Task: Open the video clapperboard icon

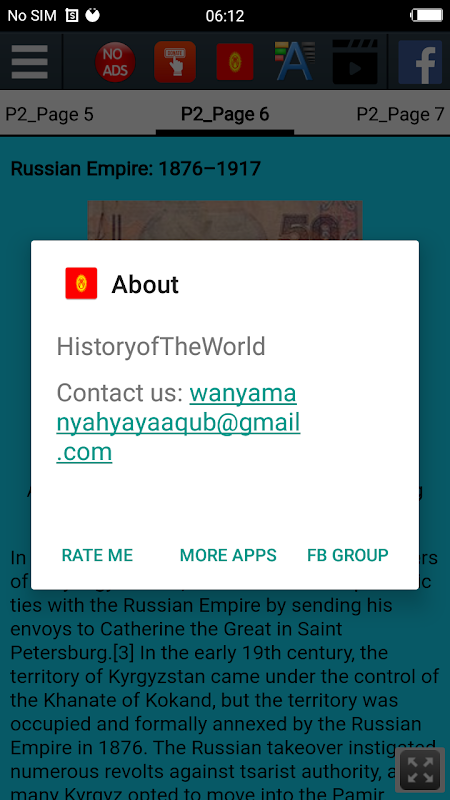Action: tap(355, 62)
